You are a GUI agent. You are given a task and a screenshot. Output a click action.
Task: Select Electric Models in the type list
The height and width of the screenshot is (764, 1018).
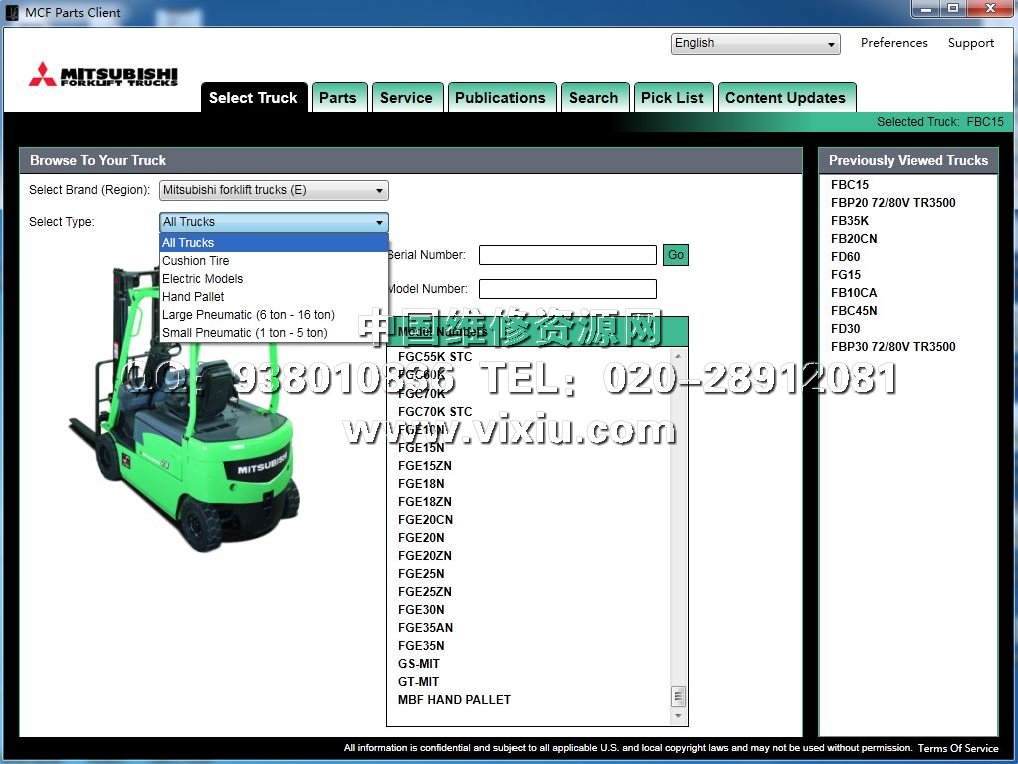203,279
